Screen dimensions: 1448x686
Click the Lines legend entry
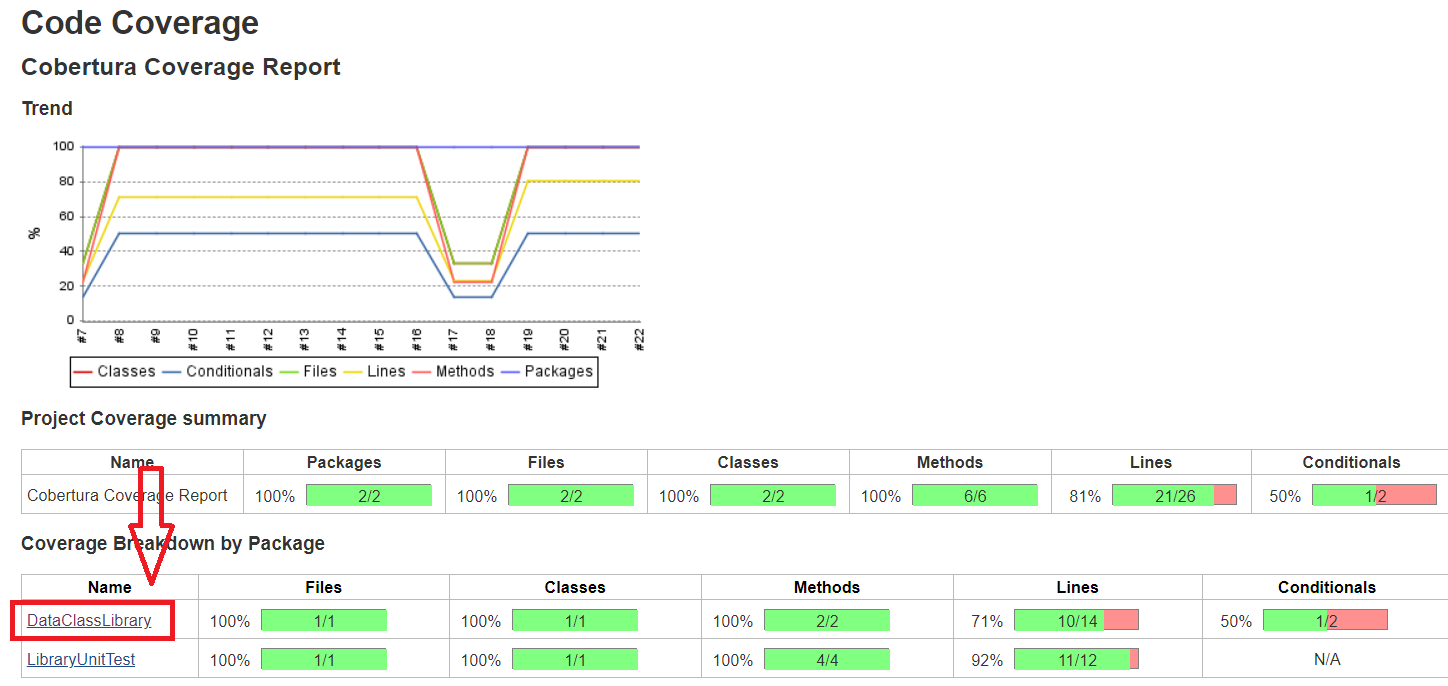(x=374, y=371)
